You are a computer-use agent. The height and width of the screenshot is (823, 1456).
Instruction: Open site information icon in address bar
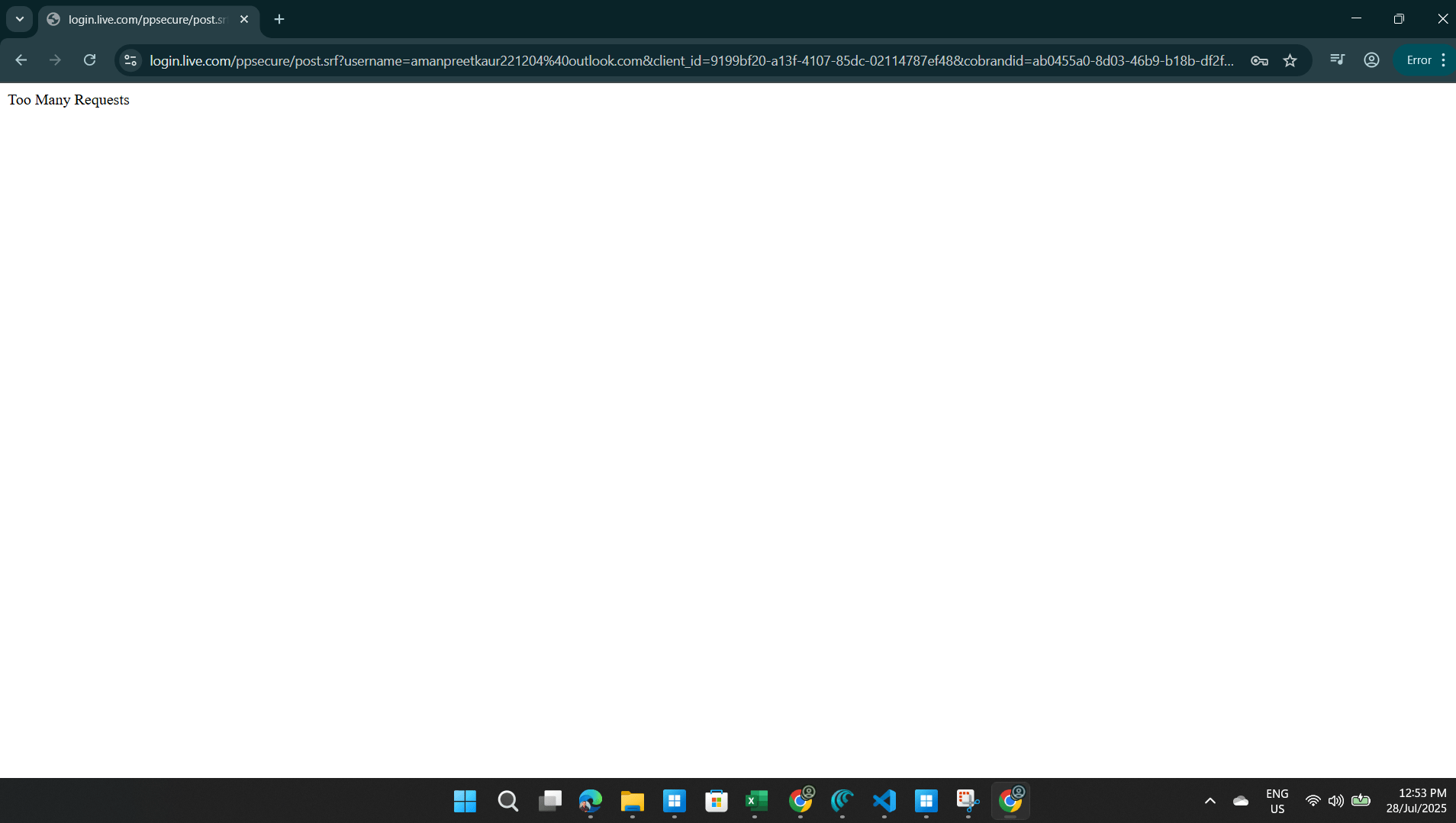click(130, 60)
